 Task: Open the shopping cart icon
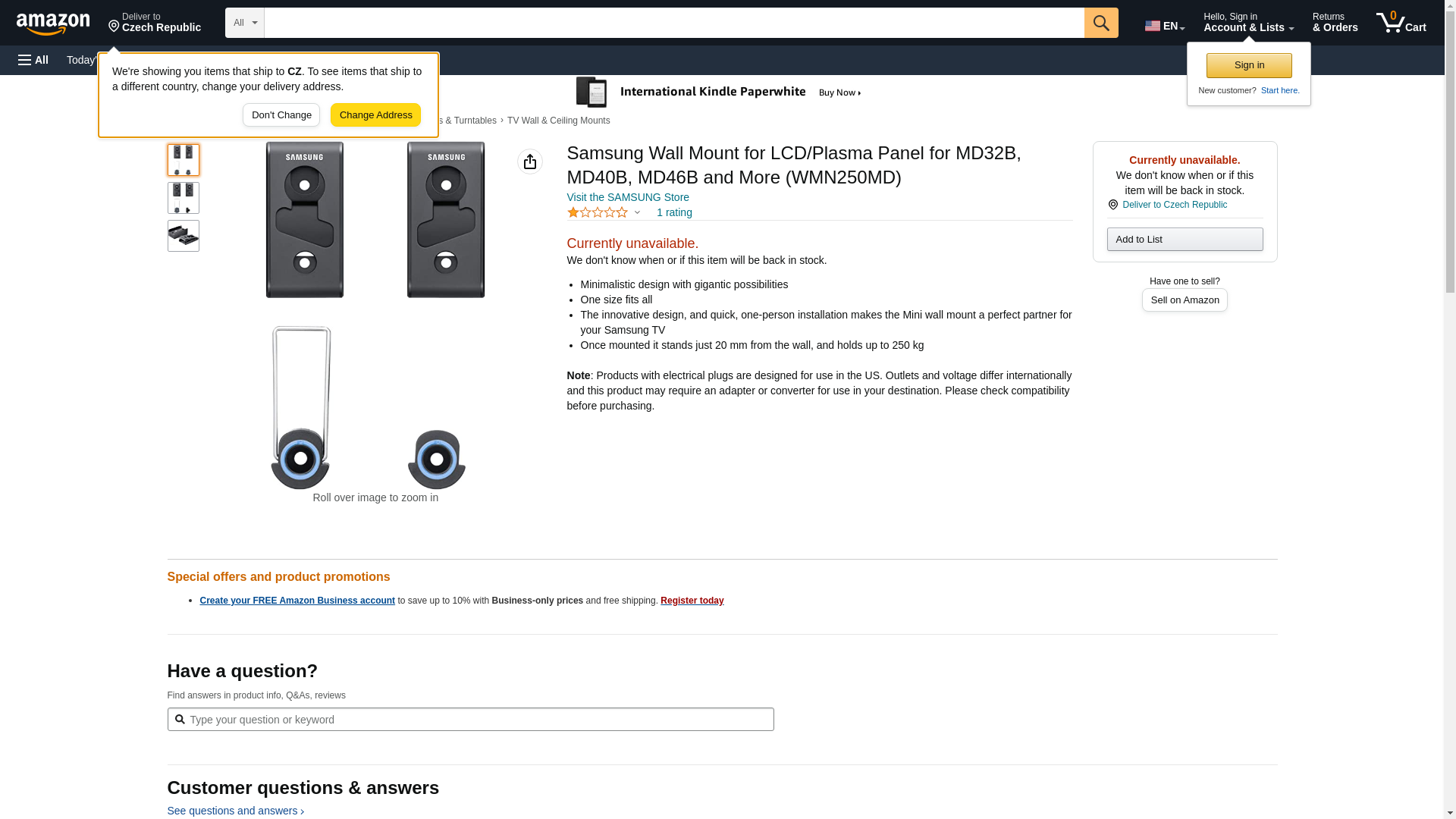pyautogui.click(x=1401, y=23)
